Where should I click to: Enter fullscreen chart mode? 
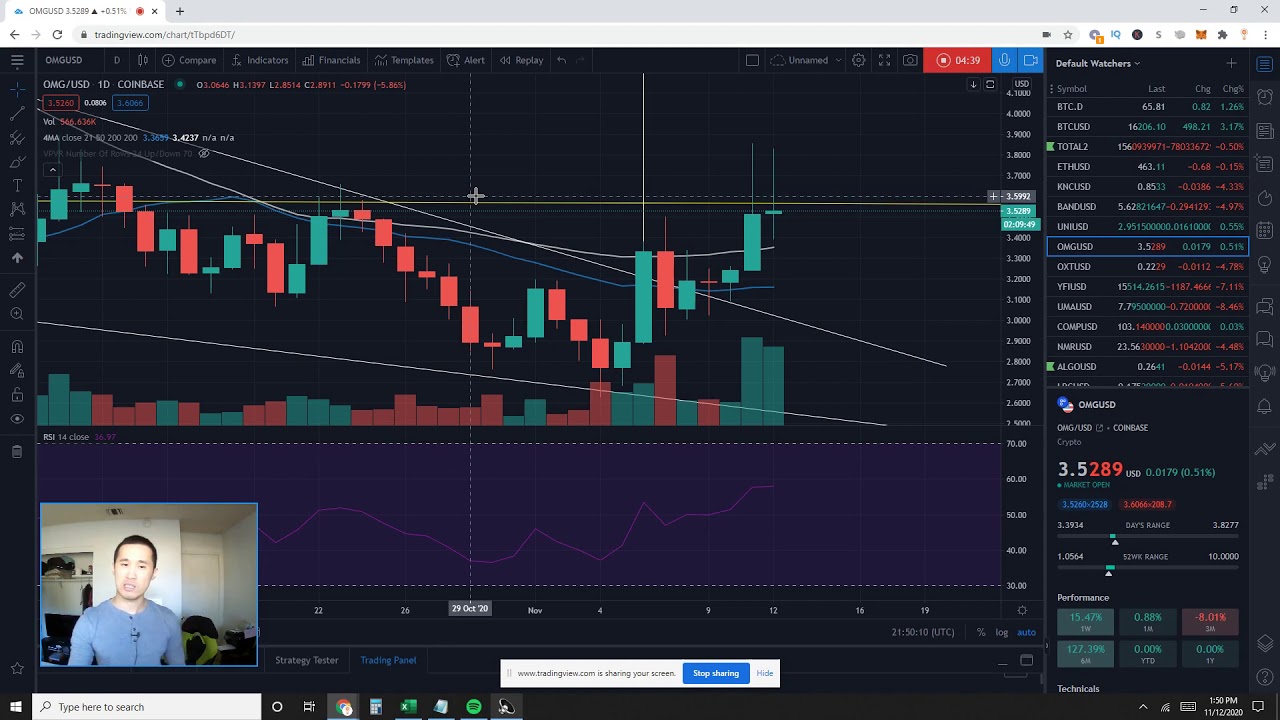point(884,60)
